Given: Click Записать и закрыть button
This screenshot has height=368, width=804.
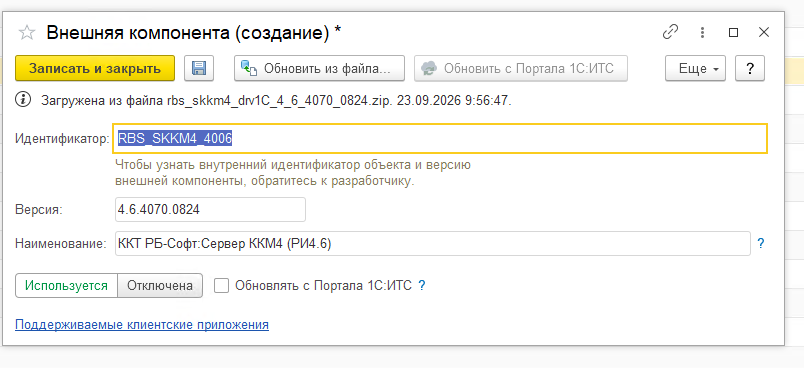Looking at the screenshot, I should (x=95, y=68).
